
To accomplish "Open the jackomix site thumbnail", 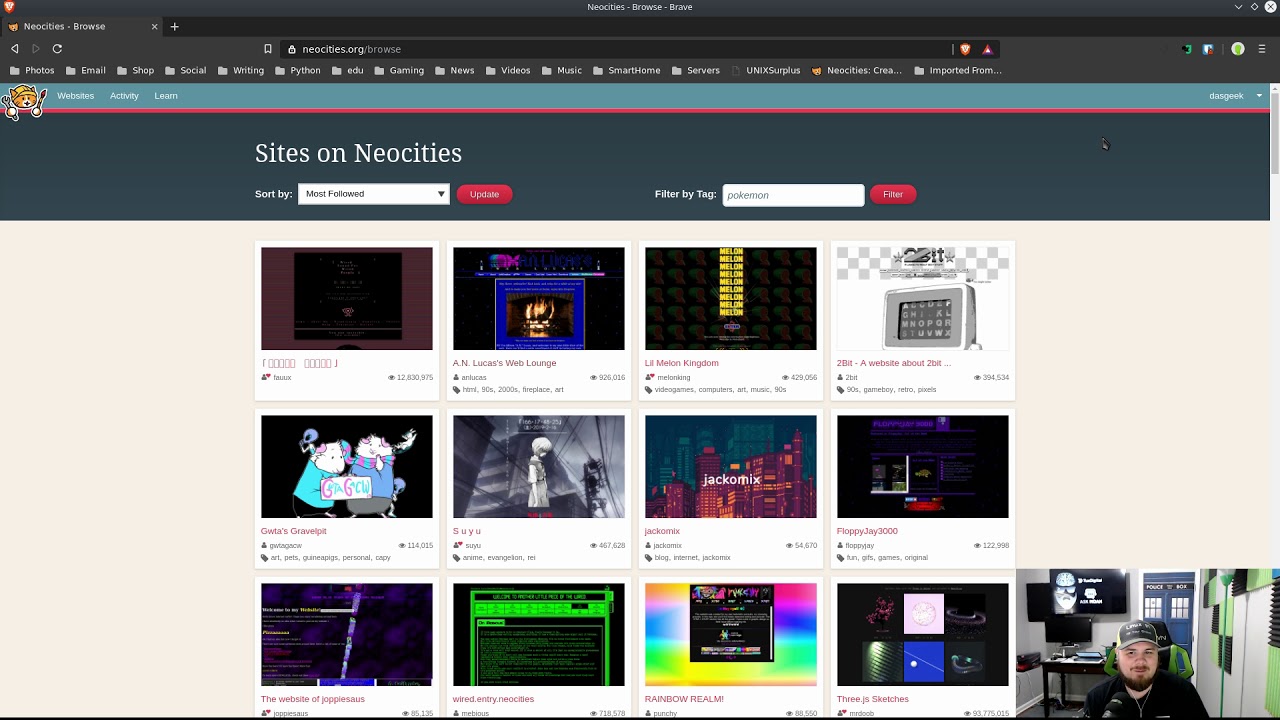I will (730, 466).
